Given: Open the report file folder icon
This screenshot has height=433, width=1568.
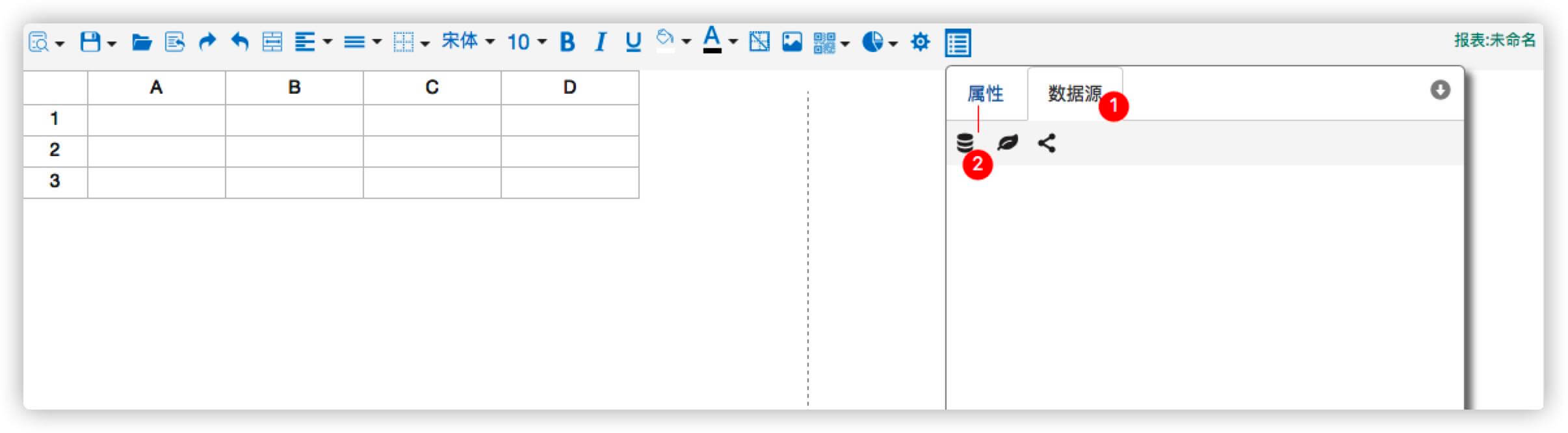Looking at the screenshot, I should (141, 43).
